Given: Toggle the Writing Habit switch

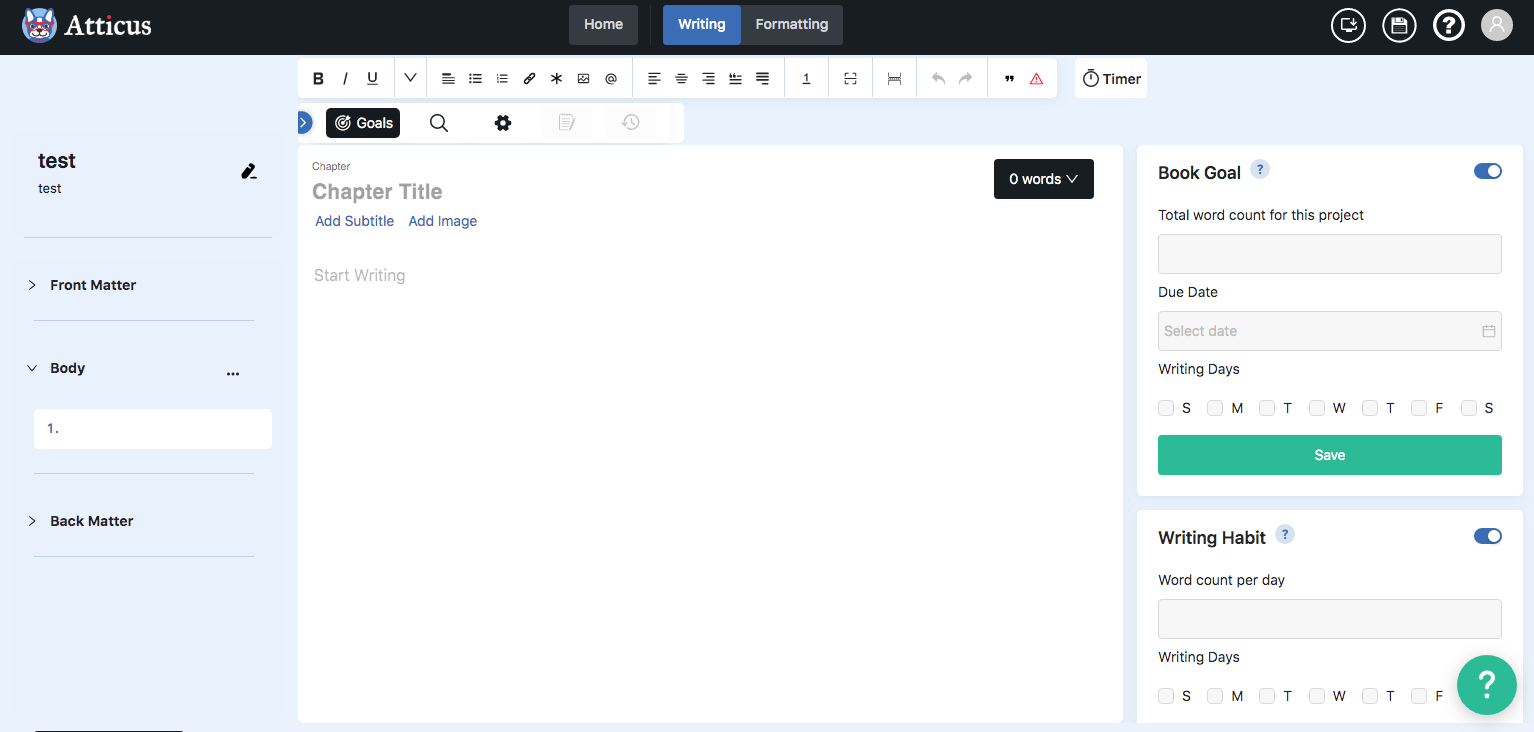Looking at the screenshot, I should (1487, 536).
